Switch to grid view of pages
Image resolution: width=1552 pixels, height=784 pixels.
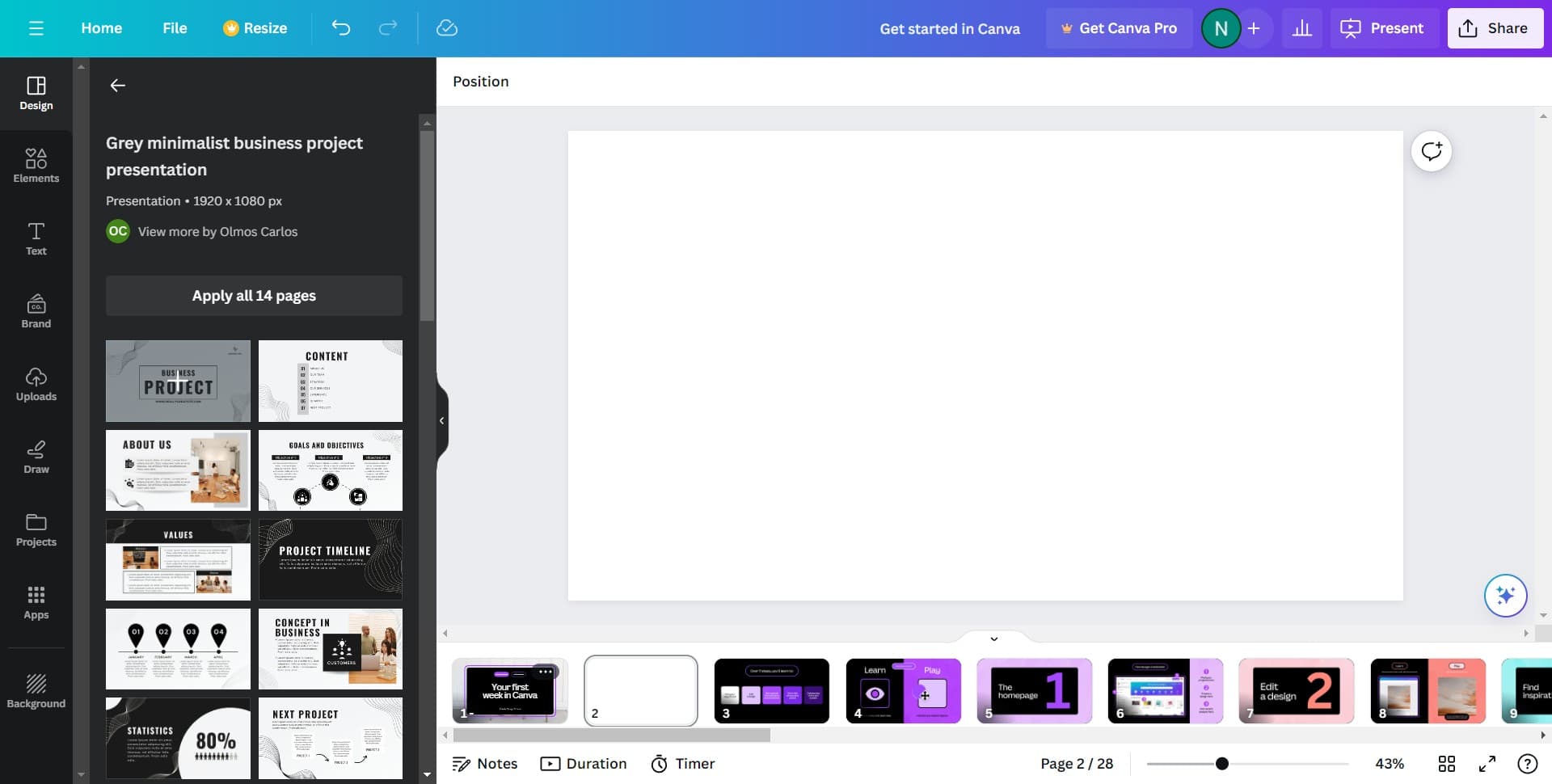point(1446,764)
